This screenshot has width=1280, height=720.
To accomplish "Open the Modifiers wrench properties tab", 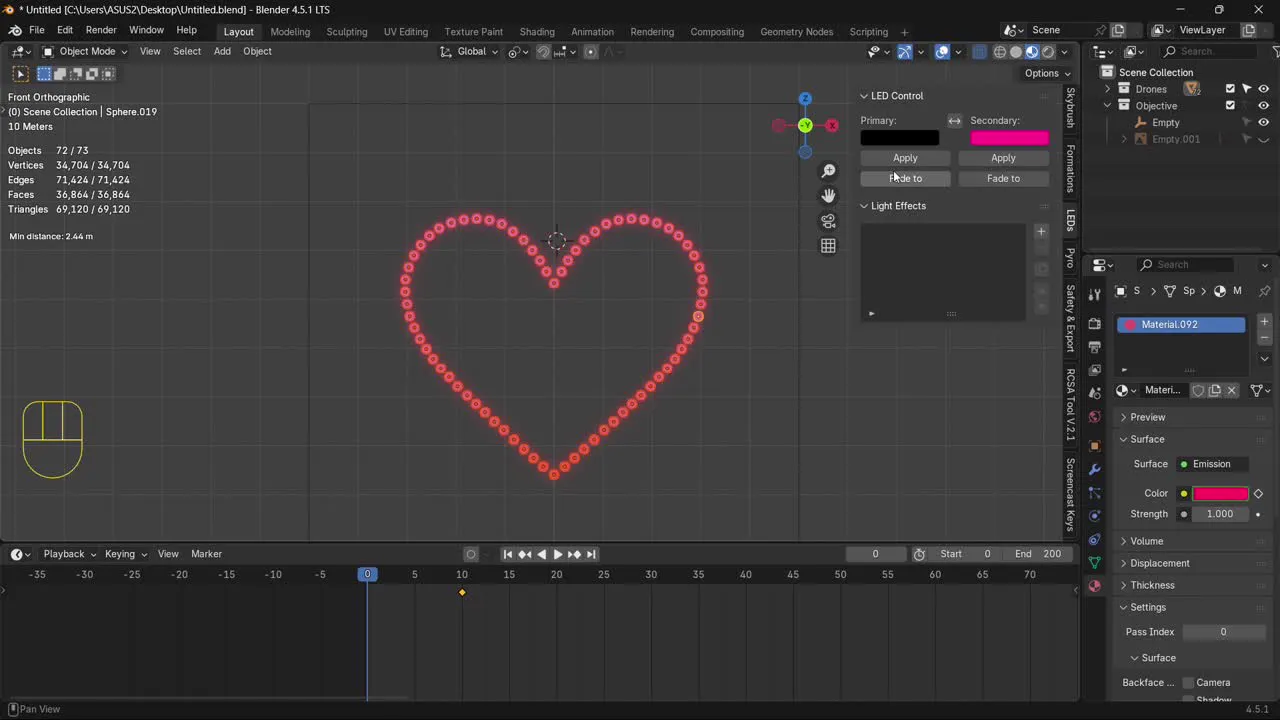I will tap(1094, 469).
